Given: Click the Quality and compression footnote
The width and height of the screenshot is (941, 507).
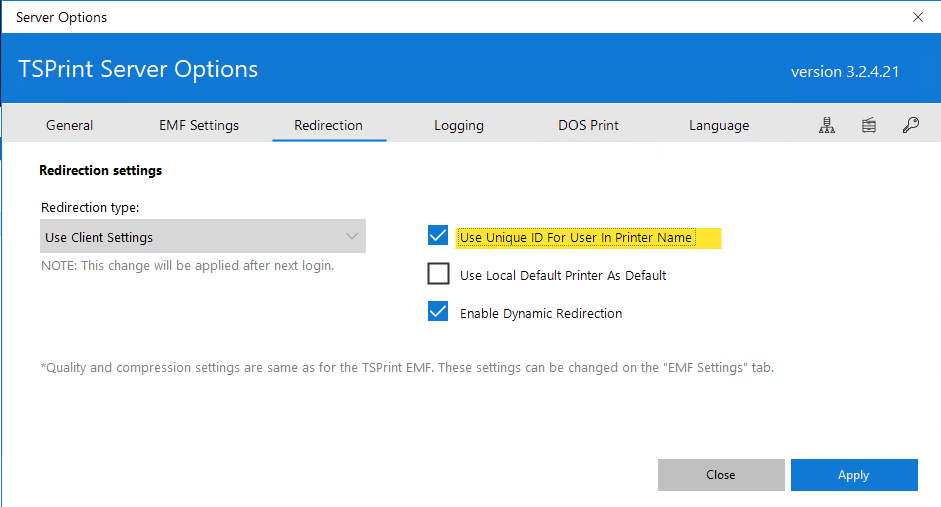Looking at the screenshot, I should pyautogui.click(x=407, y=367).
